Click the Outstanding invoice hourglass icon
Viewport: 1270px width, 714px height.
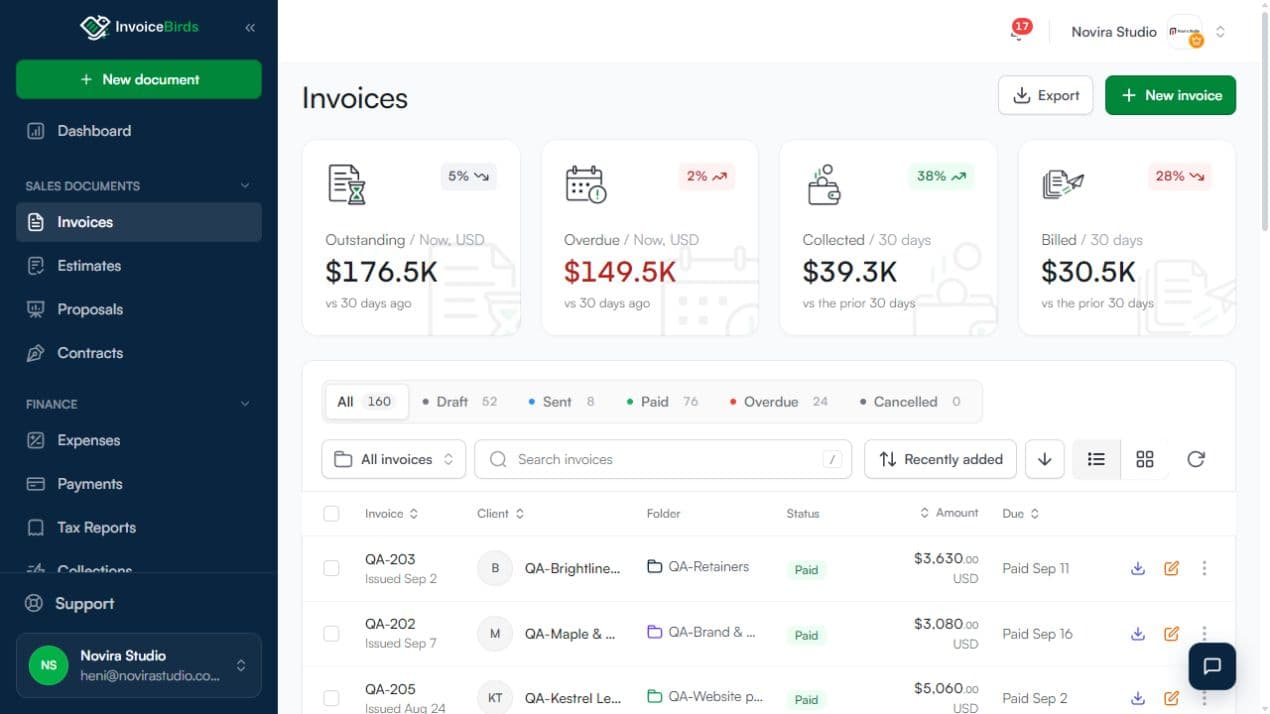tap(347, 184)
